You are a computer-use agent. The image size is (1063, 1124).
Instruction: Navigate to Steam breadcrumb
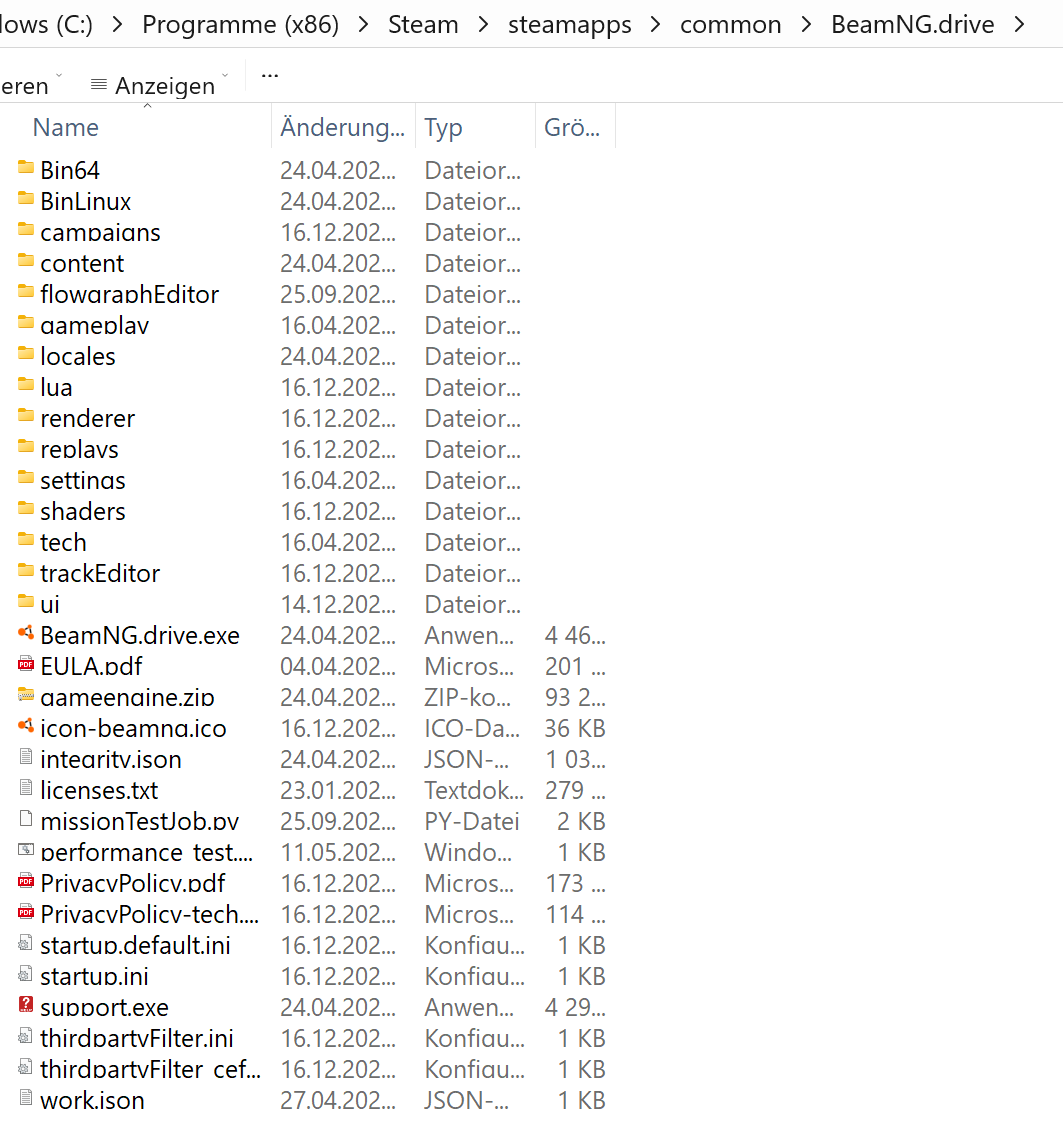(x=423, y=24)
